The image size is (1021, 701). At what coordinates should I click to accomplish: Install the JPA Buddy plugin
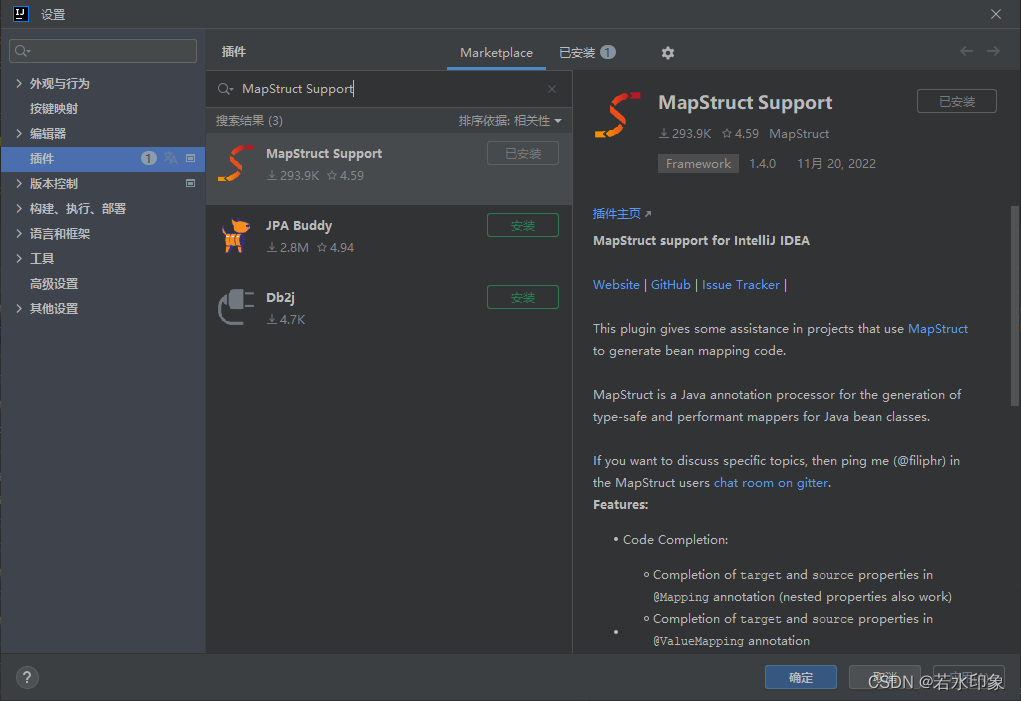[x=522, y=225]
